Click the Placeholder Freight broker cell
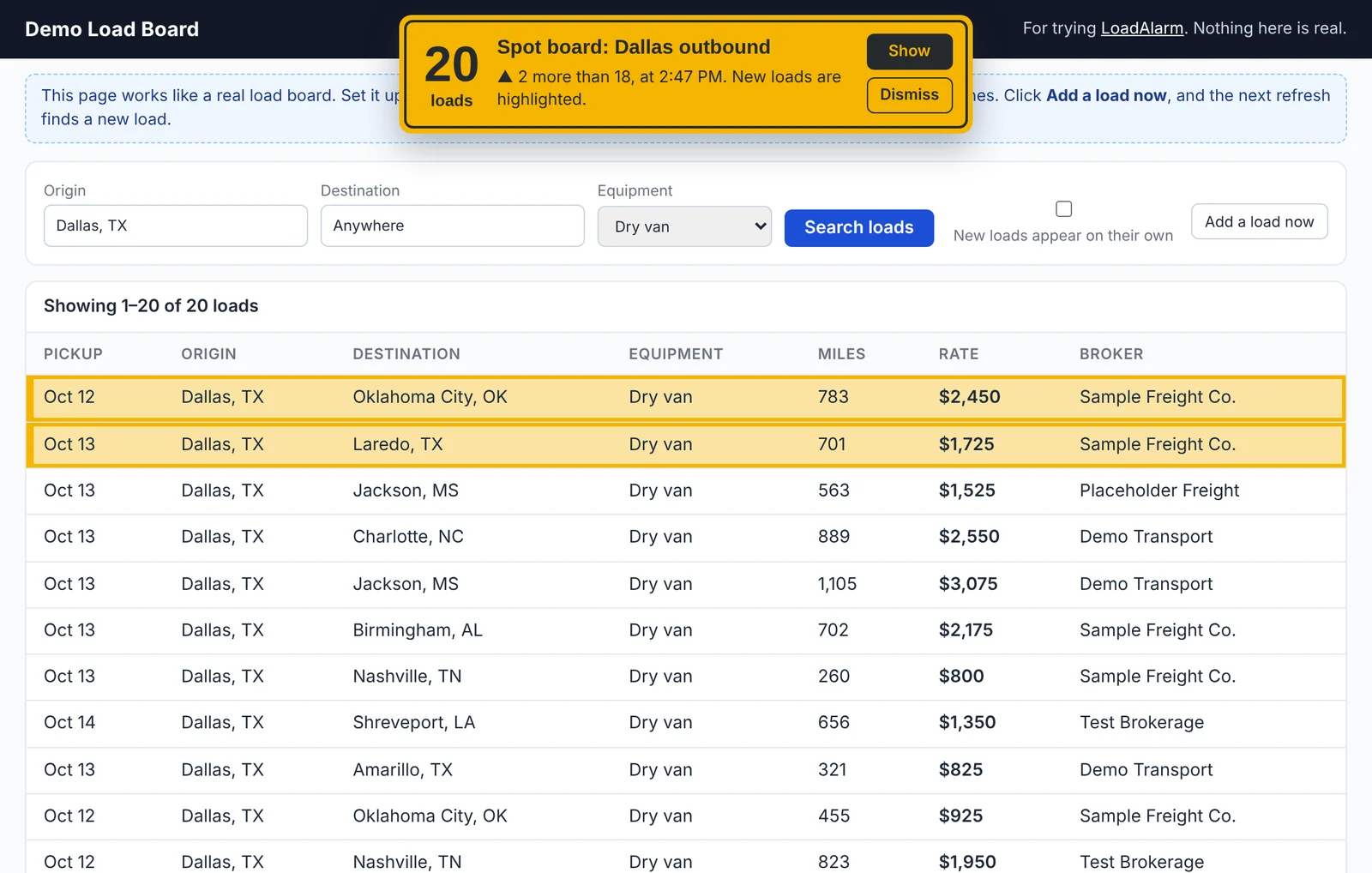 tap(1159, 491)
